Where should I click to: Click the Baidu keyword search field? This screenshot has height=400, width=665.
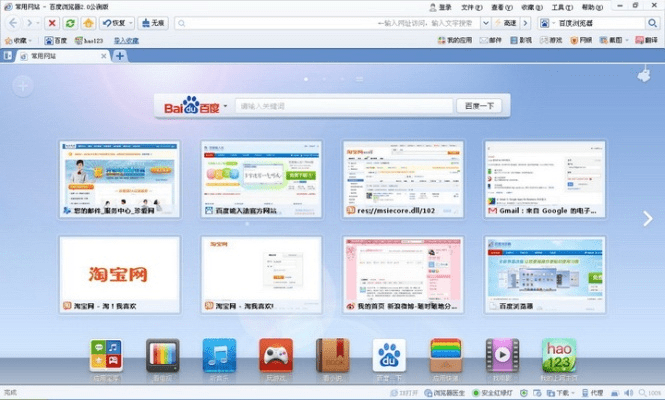pyautogui.click(x=344, y=106)
